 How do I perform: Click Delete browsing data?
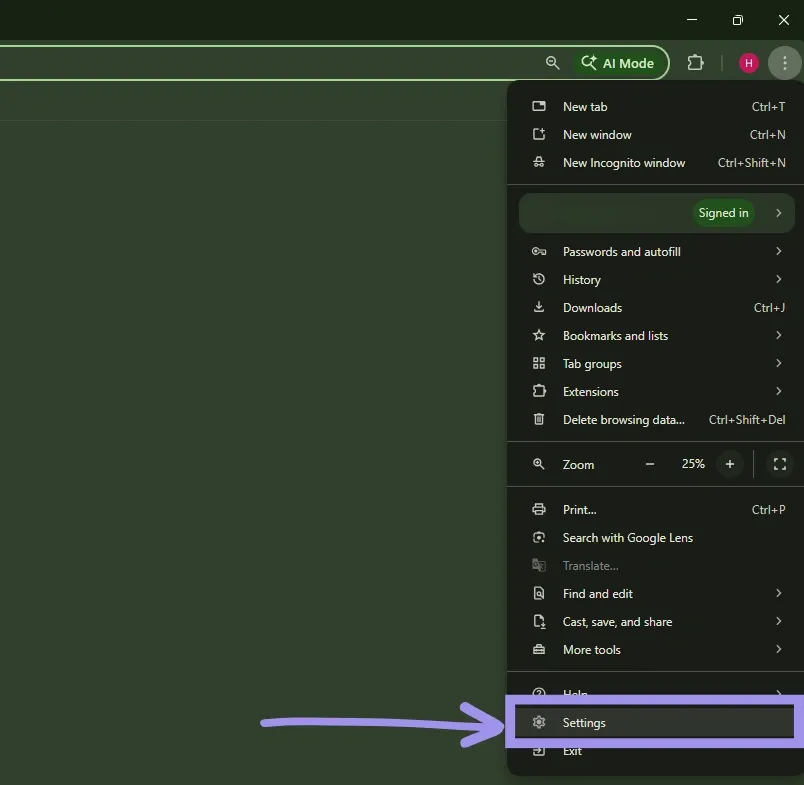point(624,419)
